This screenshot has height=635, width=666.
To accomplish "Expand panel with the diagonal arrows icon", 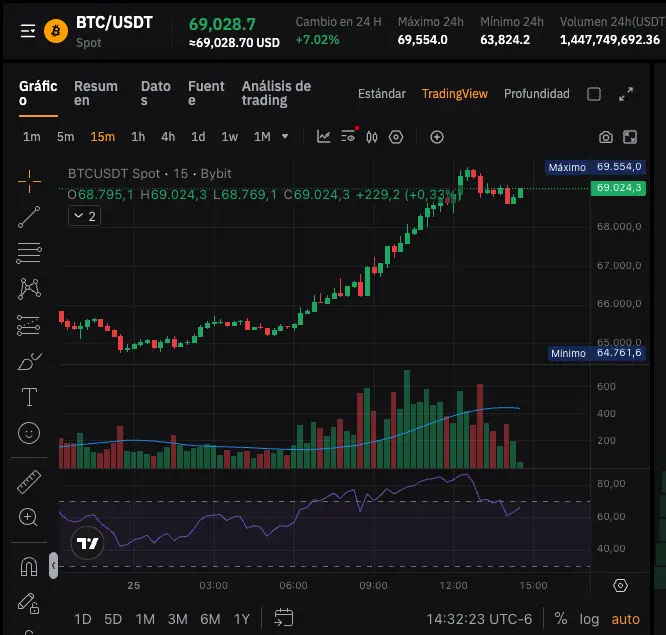I will tap(626, 94).
